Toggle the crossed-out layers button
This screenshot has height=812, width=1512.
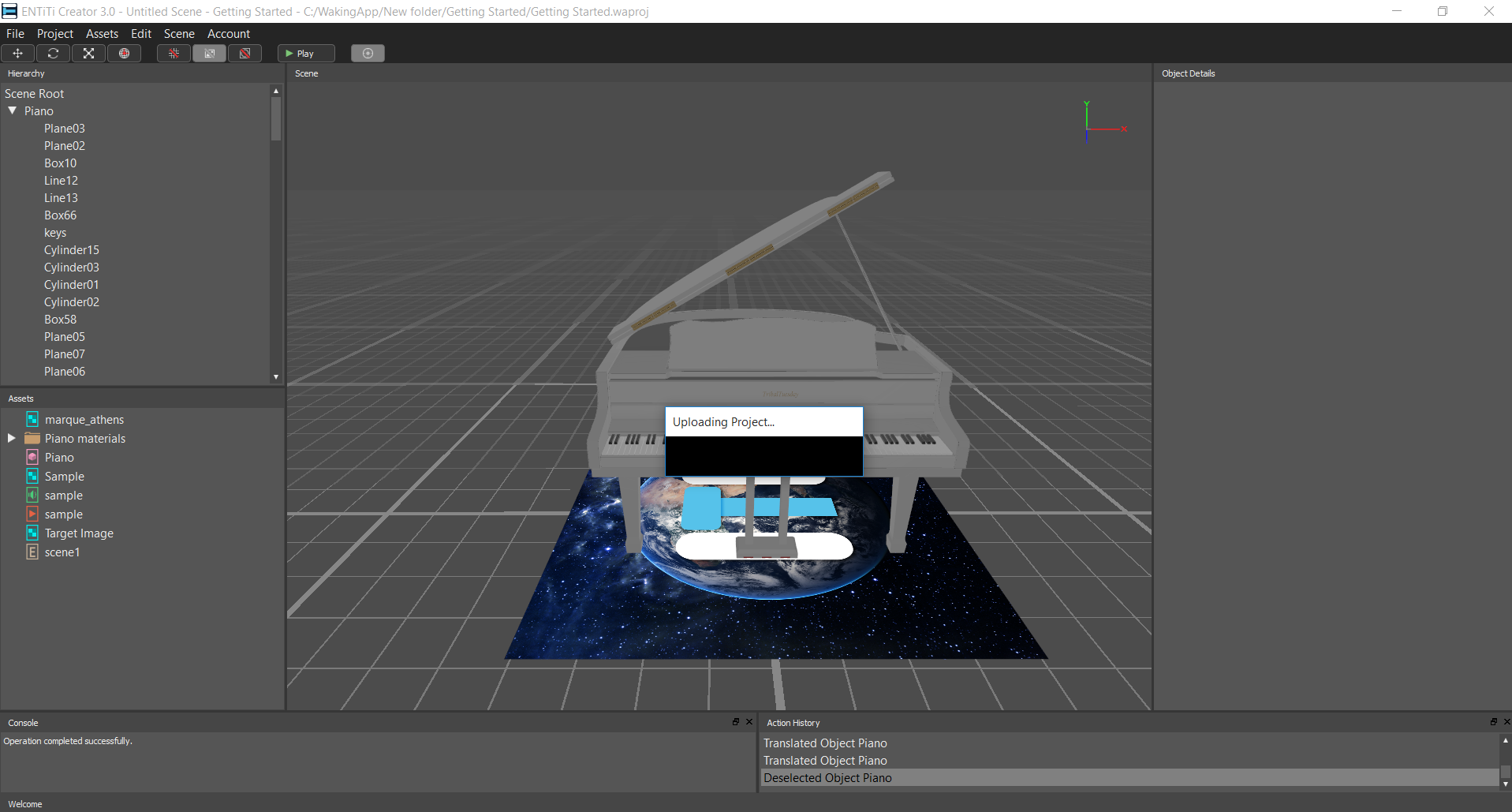[x=245, y=53]
